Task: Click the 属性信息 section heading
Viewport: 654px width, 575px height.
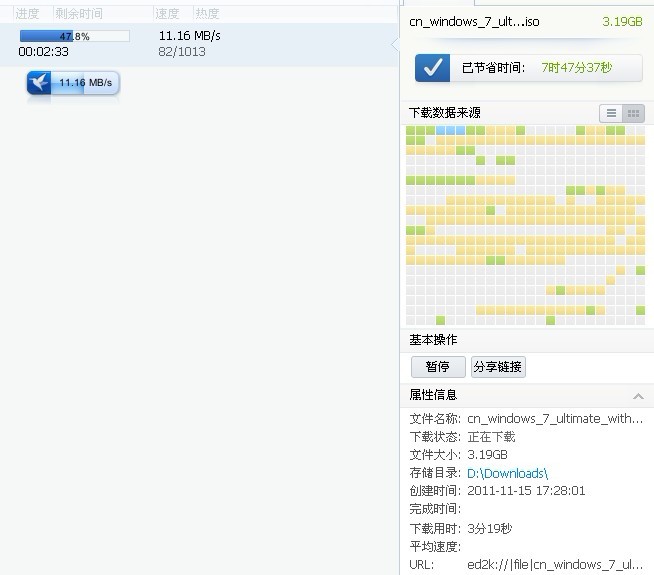Action: pos(433,395)
